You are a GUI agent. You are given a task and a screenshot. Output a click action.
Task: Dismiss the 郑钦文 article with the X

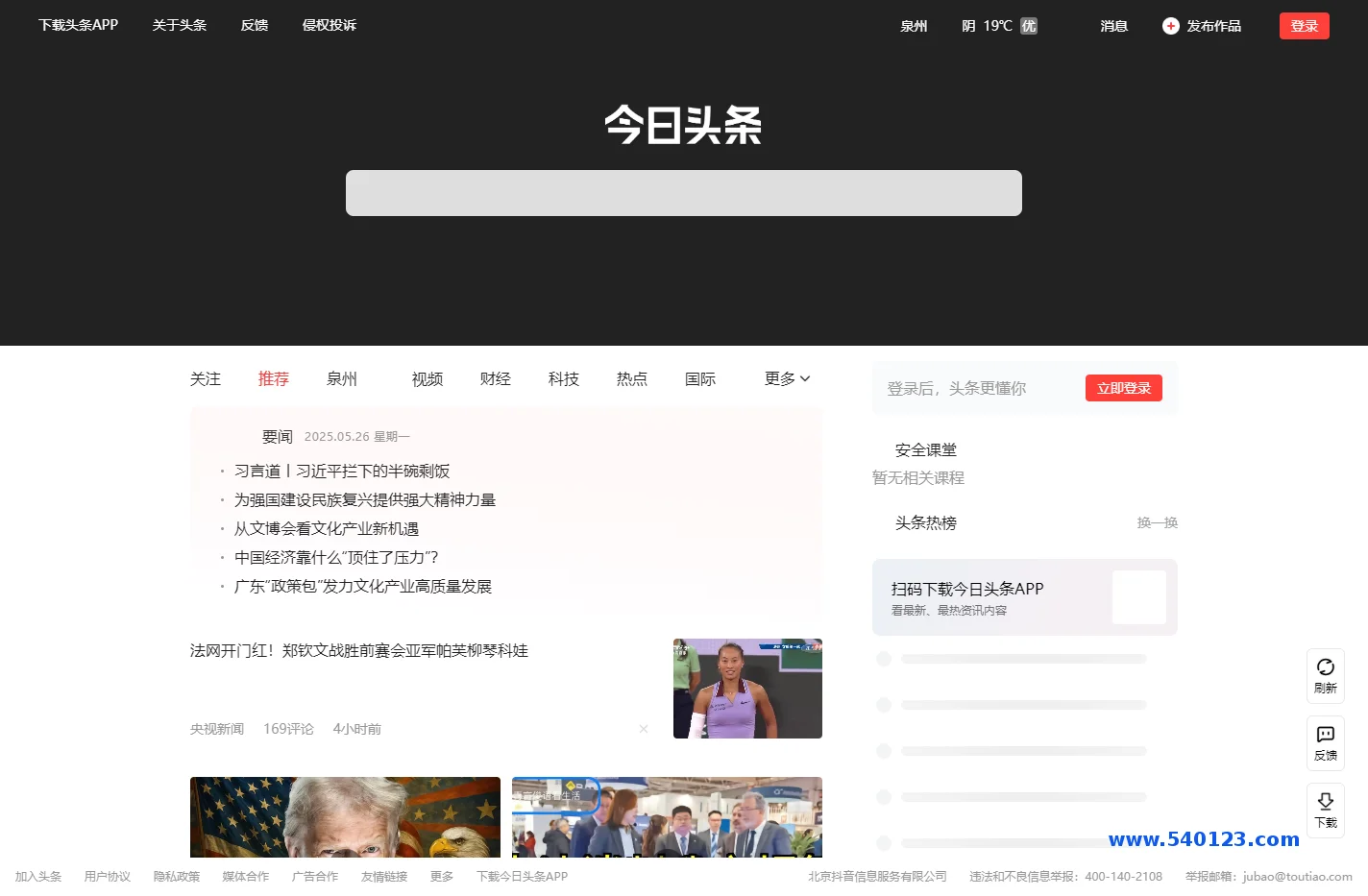[x=644, y=729]
